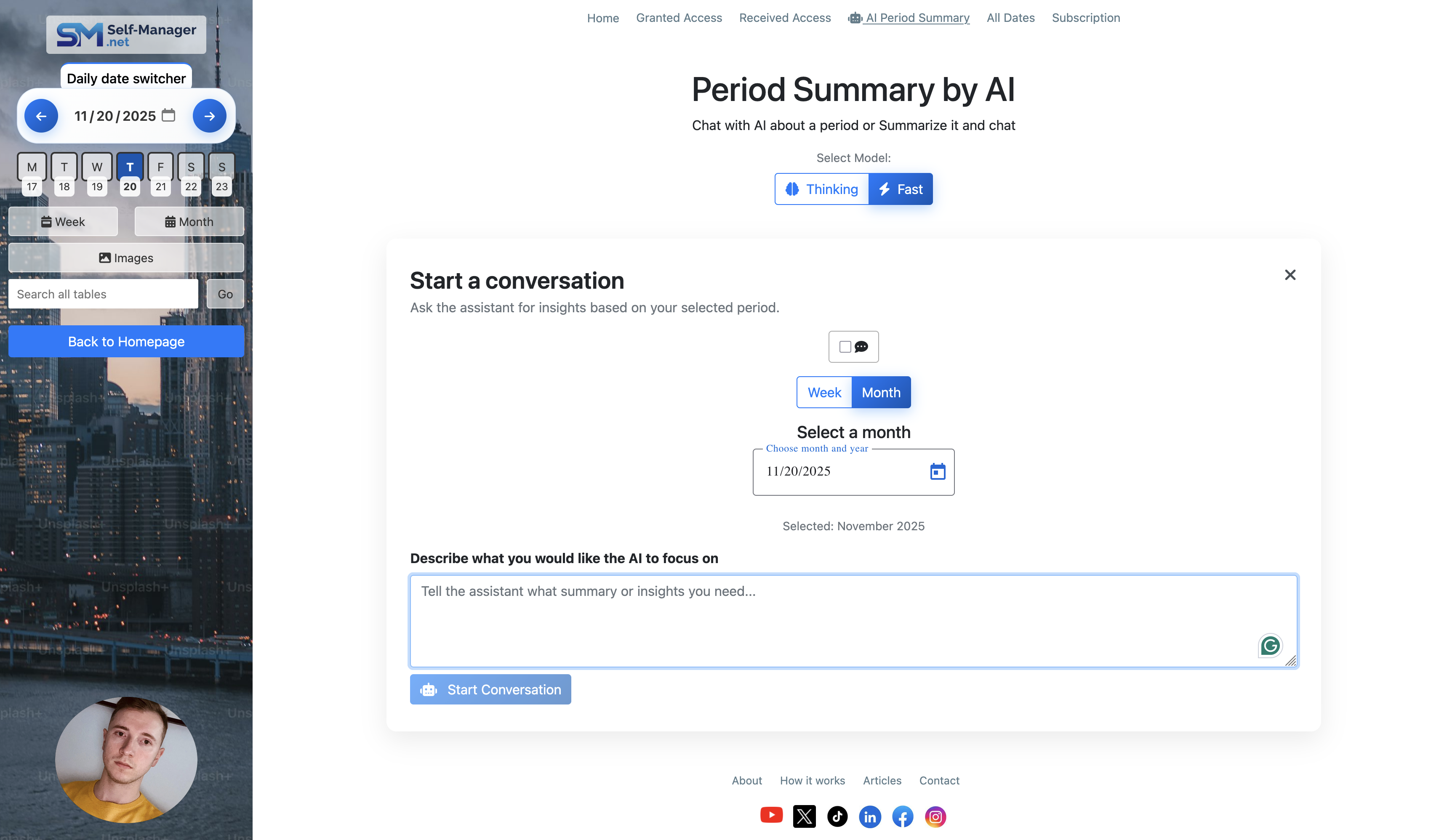The height and width of the screenshot is (840, 1455).
Task: Close the Start a conversation panel
Action: coord(1290,275)
